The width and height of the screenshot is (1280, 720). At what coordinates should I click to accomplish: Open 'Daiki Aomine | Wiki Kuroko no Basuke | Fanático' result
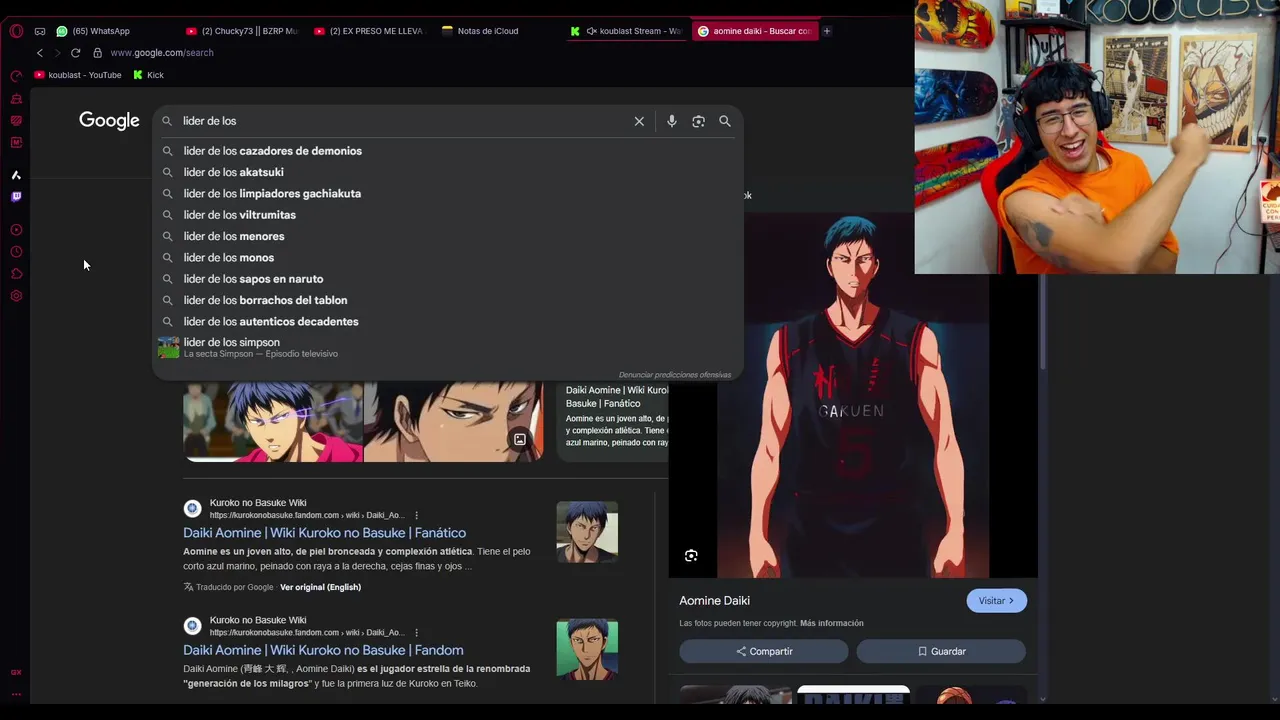pos(324,533)
